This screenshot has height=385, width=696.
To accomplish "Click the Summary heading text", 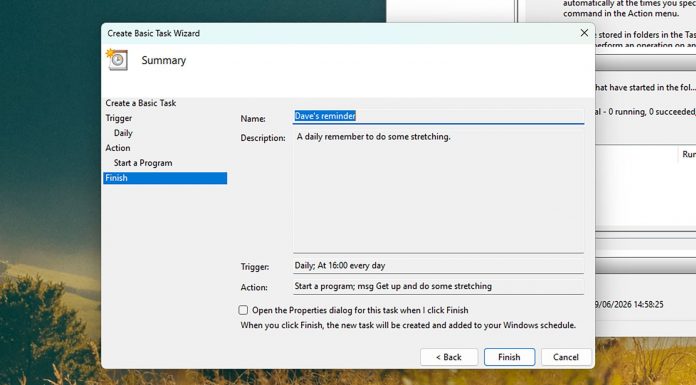I will (163, 60).
